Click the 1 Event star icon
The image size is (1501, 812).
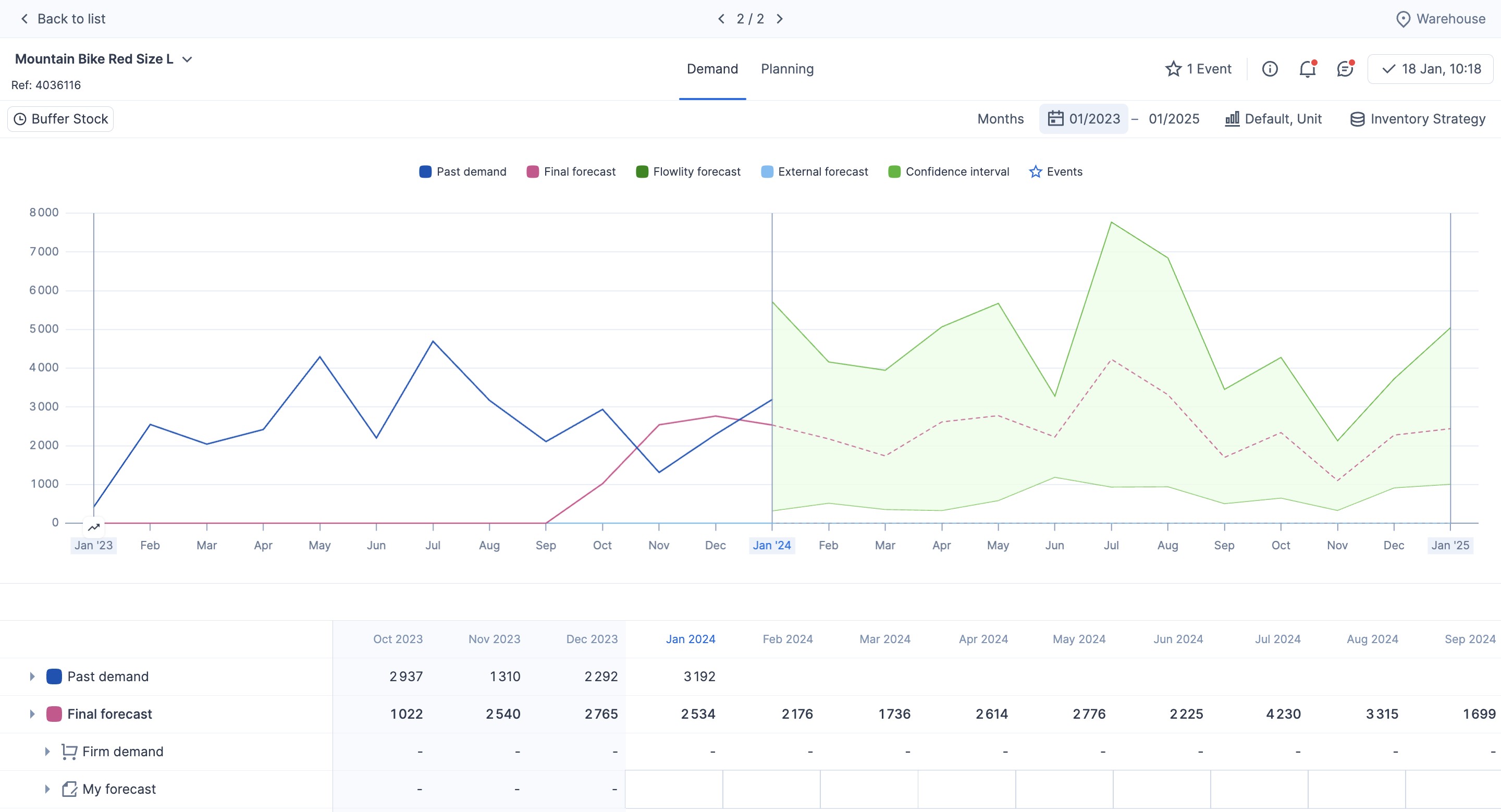point(1173,69)
